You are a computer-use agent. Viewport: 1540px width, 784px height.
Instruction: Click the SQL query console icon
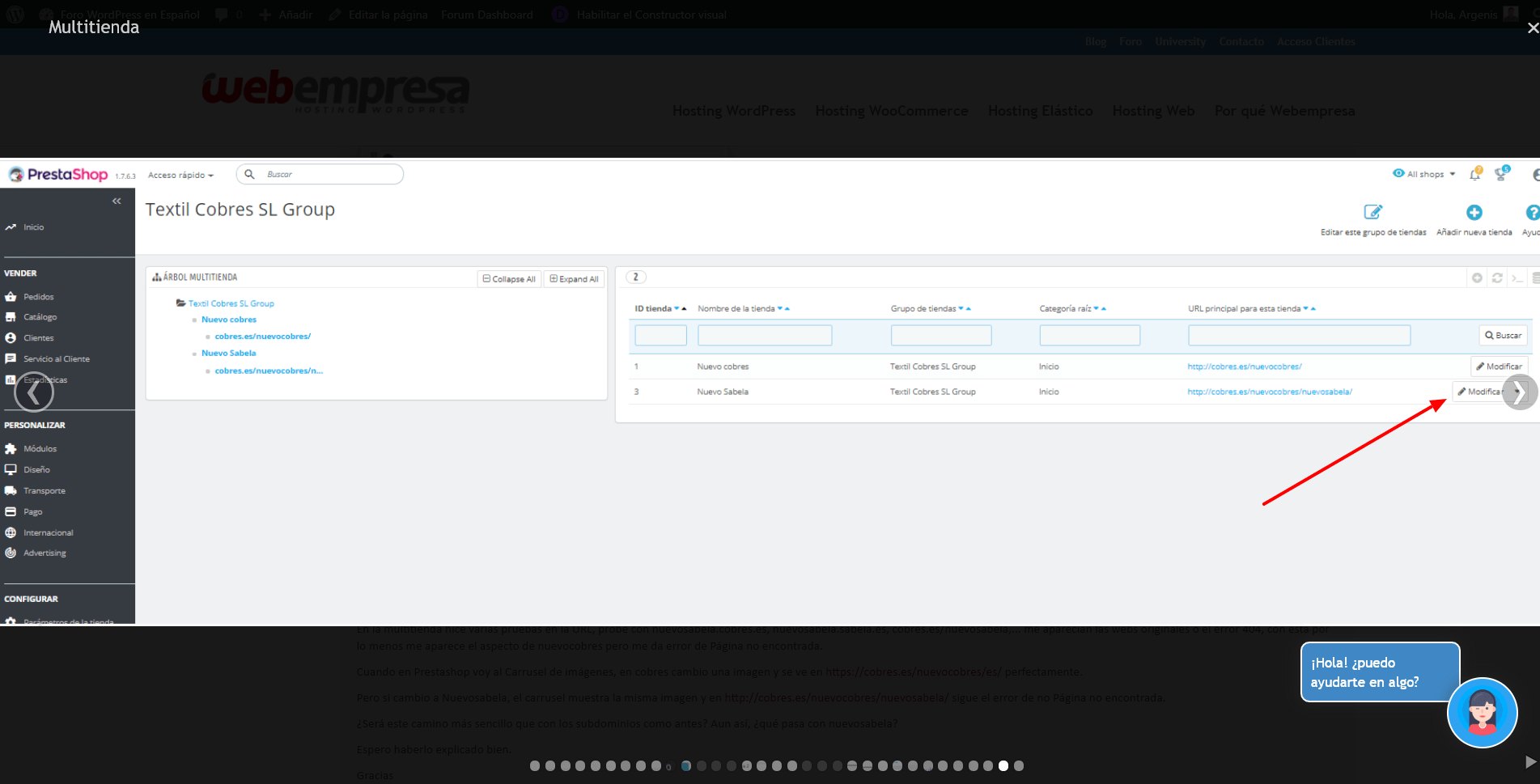coord(1517,278)
